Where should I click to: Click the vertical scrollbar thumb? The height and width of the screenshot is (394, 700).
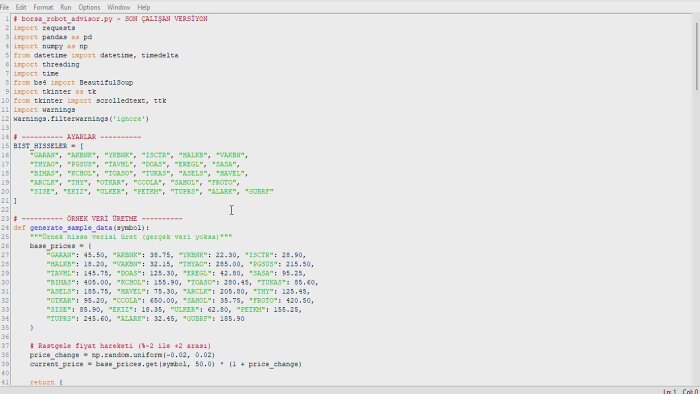click(x=696, y=56)
